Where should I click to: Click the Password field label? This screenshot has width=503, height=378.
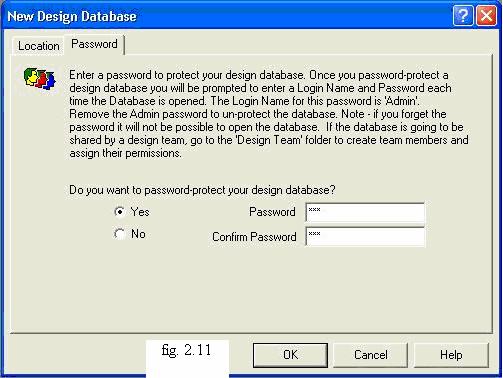[272, 212]
